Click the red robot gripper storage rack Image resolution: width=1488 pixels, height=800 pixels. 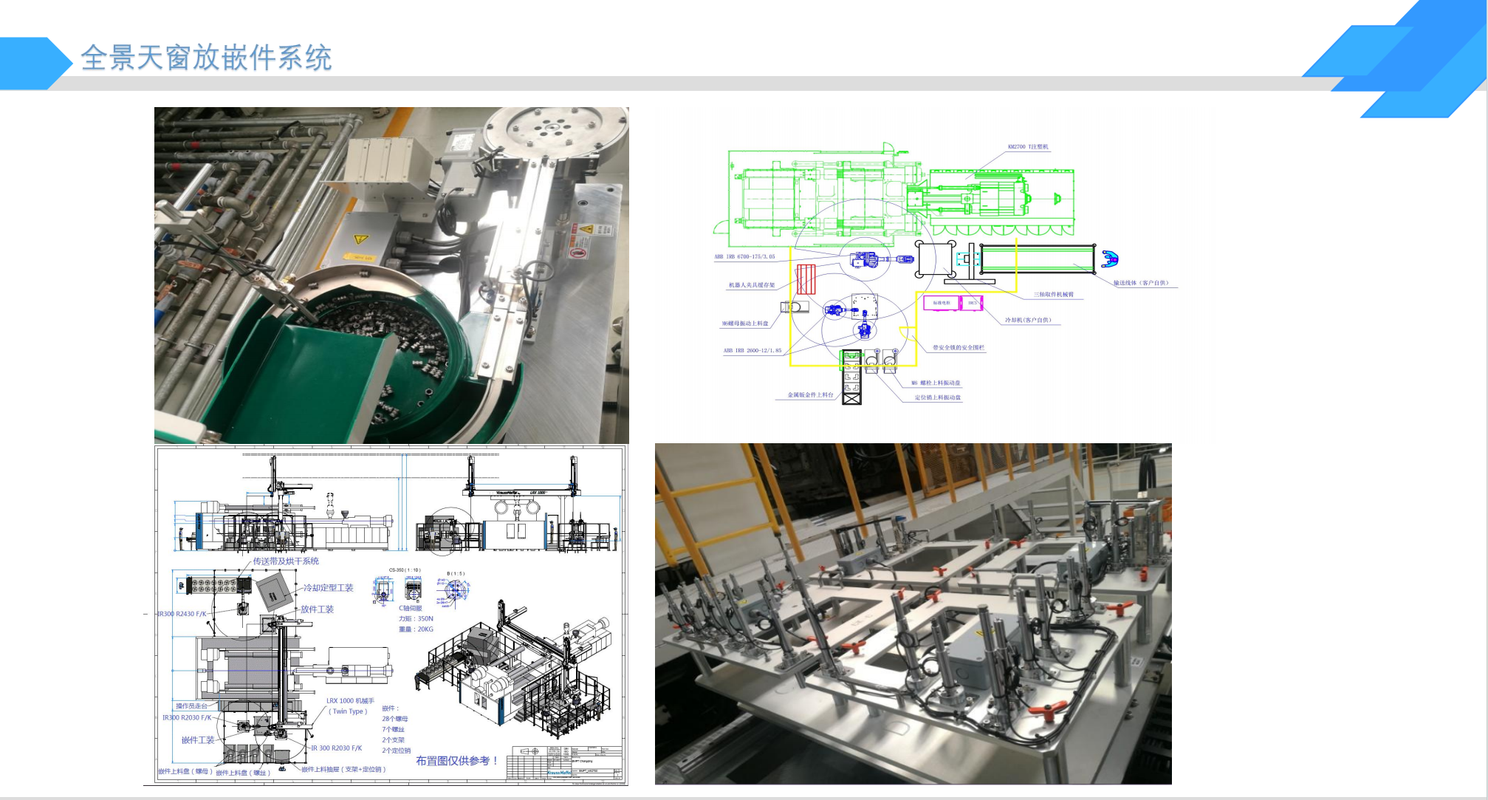[x=806, y=278]
